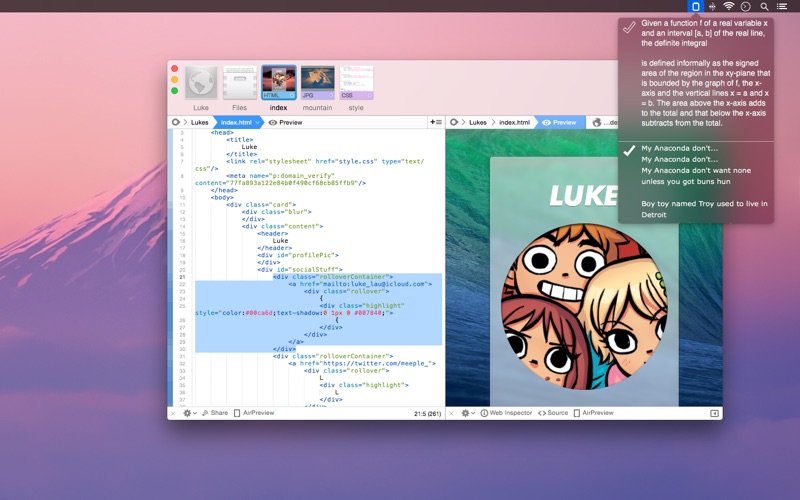The width and height of the screenshot is (800, 500).
Task: Switch to the mountain JPG tab
Action: coord(317,82)
